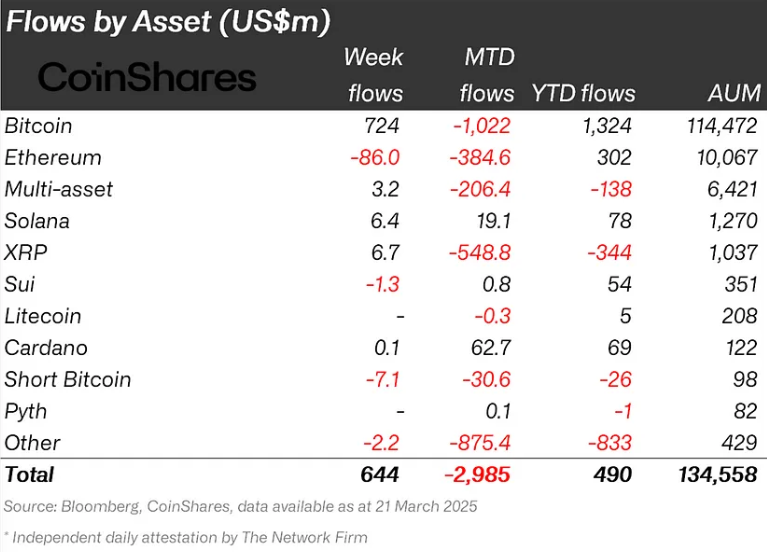Click the Other row's -833 YTD value
The height and width of the screenshot is (552, 767).
tap(609, 443)
